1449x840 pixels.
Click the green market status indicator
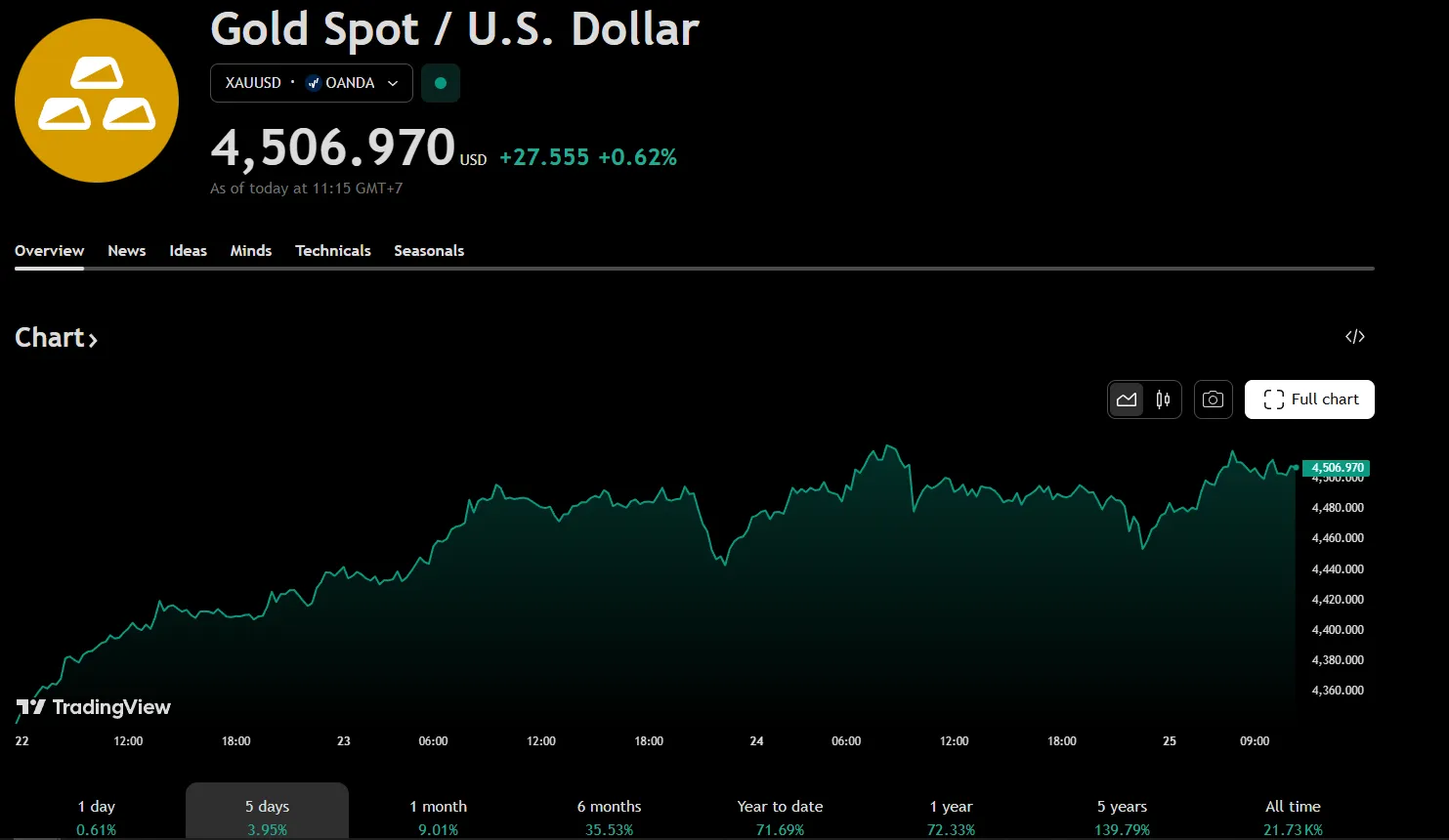[441, 83]
